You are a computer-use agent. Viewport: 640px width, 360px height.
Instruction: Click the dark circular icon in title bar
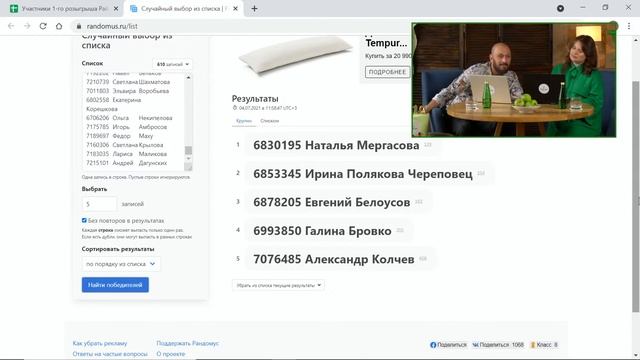(560, 8)
